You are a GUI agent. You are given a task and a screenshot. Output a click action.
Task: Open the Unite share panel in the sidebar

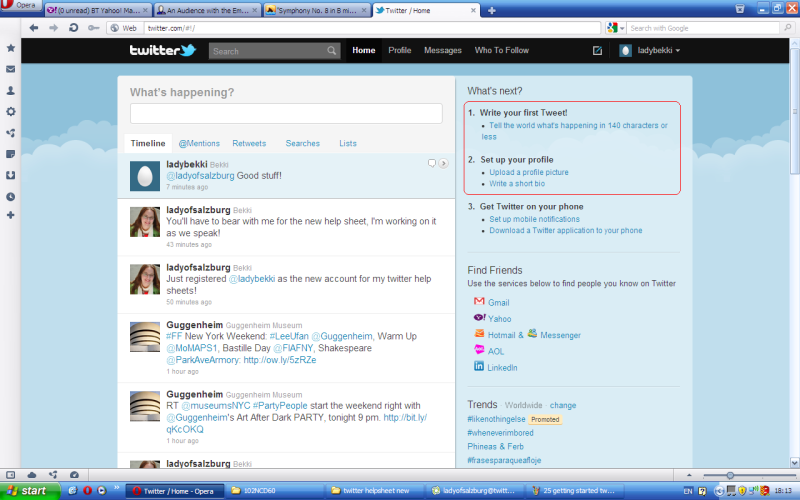(10, 133)
